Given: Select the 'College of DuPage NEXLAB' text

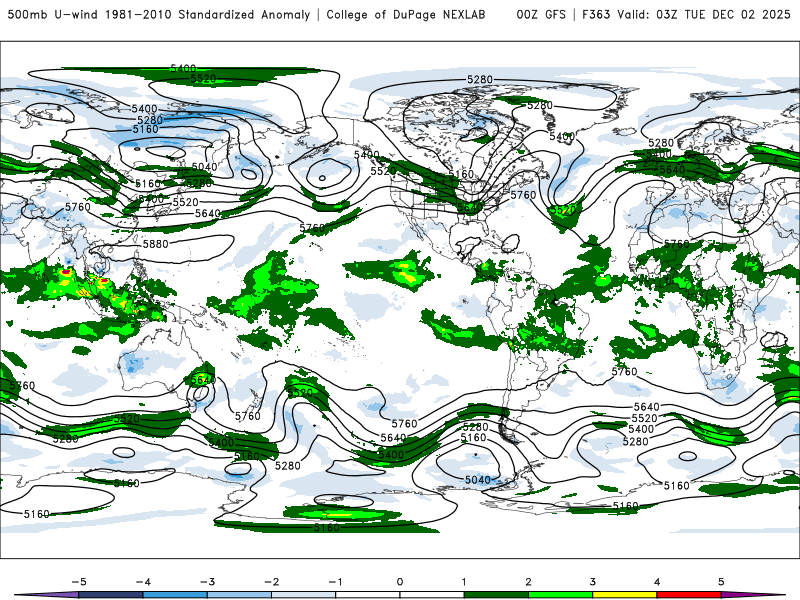Looking at the screenshot, I should tap(406, 15).
